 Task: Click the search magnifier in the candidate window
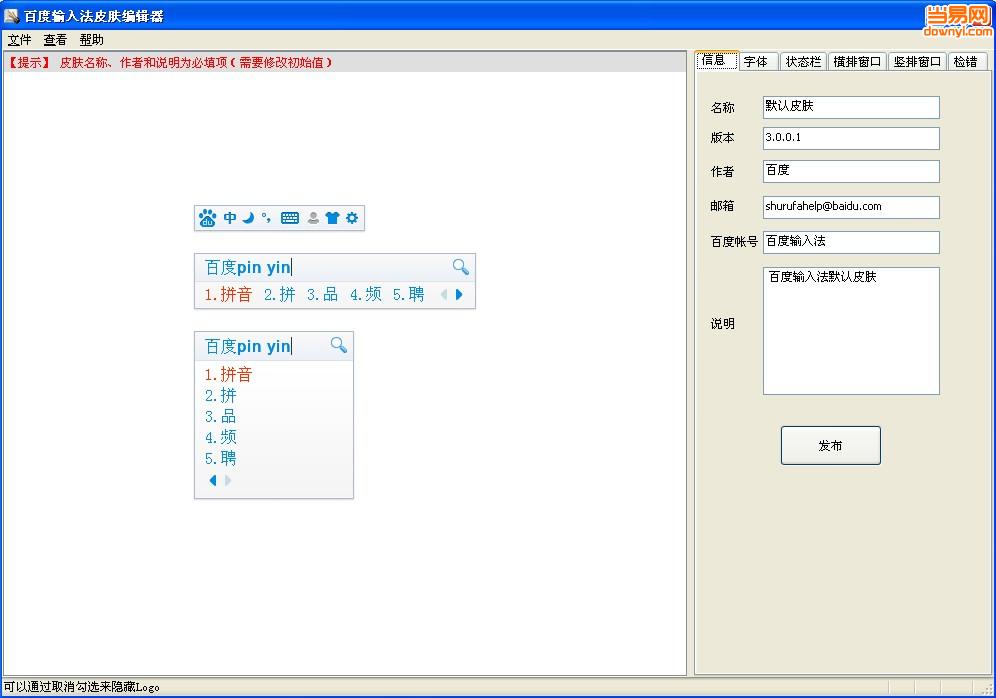point(459,266)
